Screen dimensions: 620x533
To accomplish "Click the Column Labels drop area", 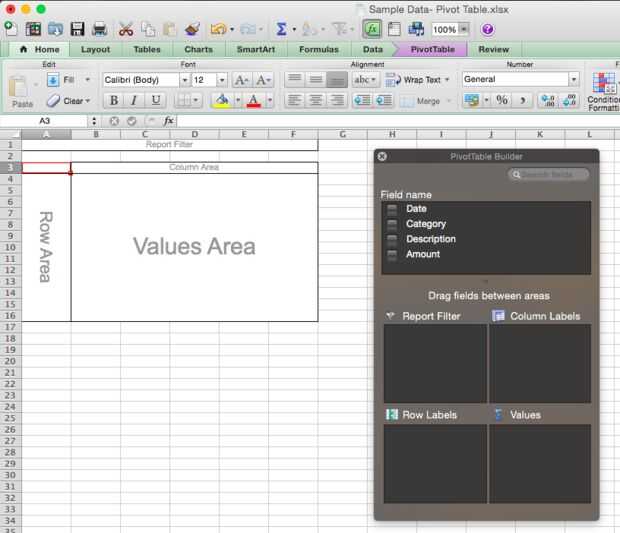I will tap(540, 363).
